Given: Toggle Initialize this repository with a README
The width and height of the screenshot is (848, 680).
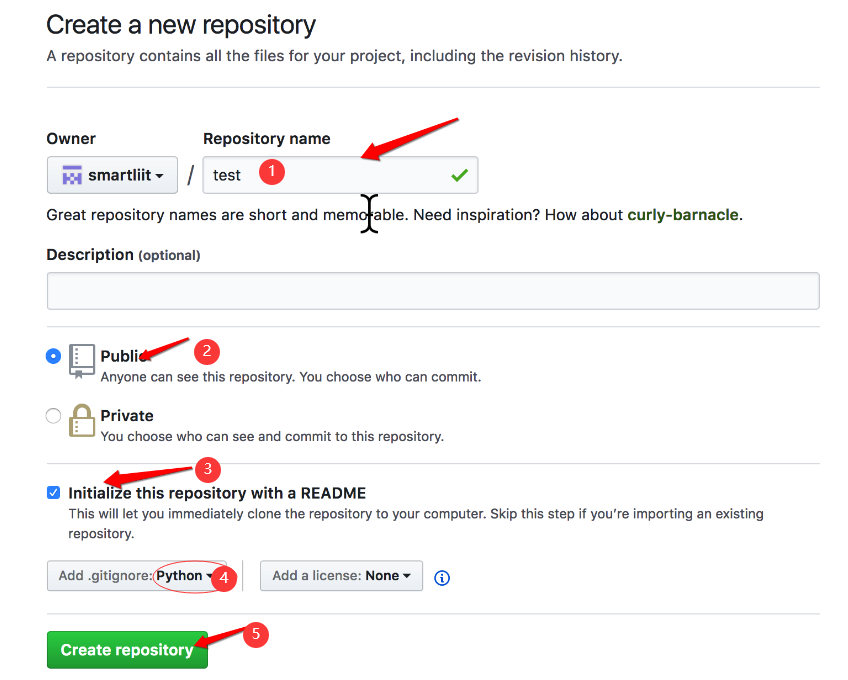Looking at the screenshot, I should point(54,492).
